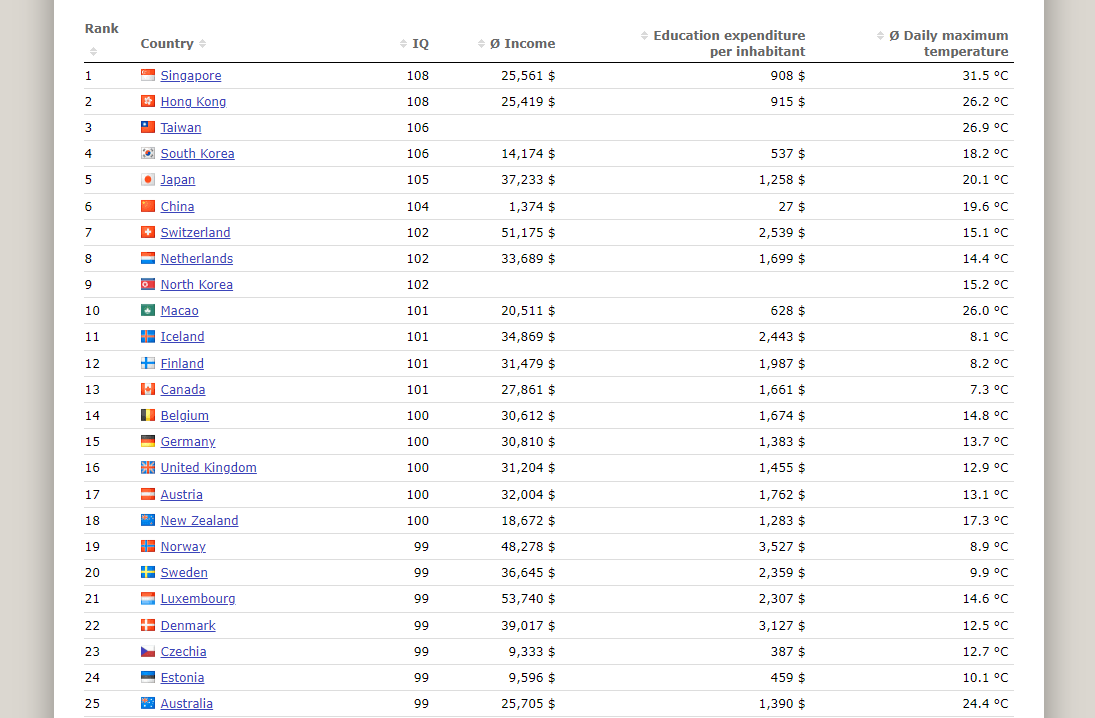Click the Czechia flag icon
The width and height of the screenshot is (1095, 718).
point(147,651)
